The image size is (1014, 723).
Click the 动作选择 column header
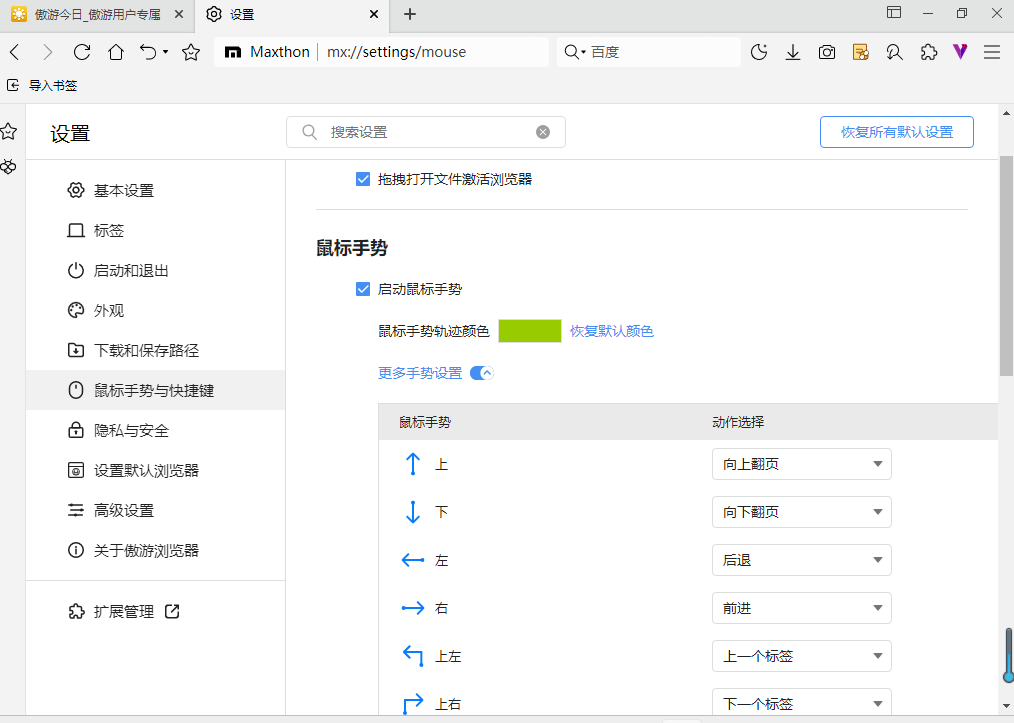pyautogui.click(x=738, y=422)
